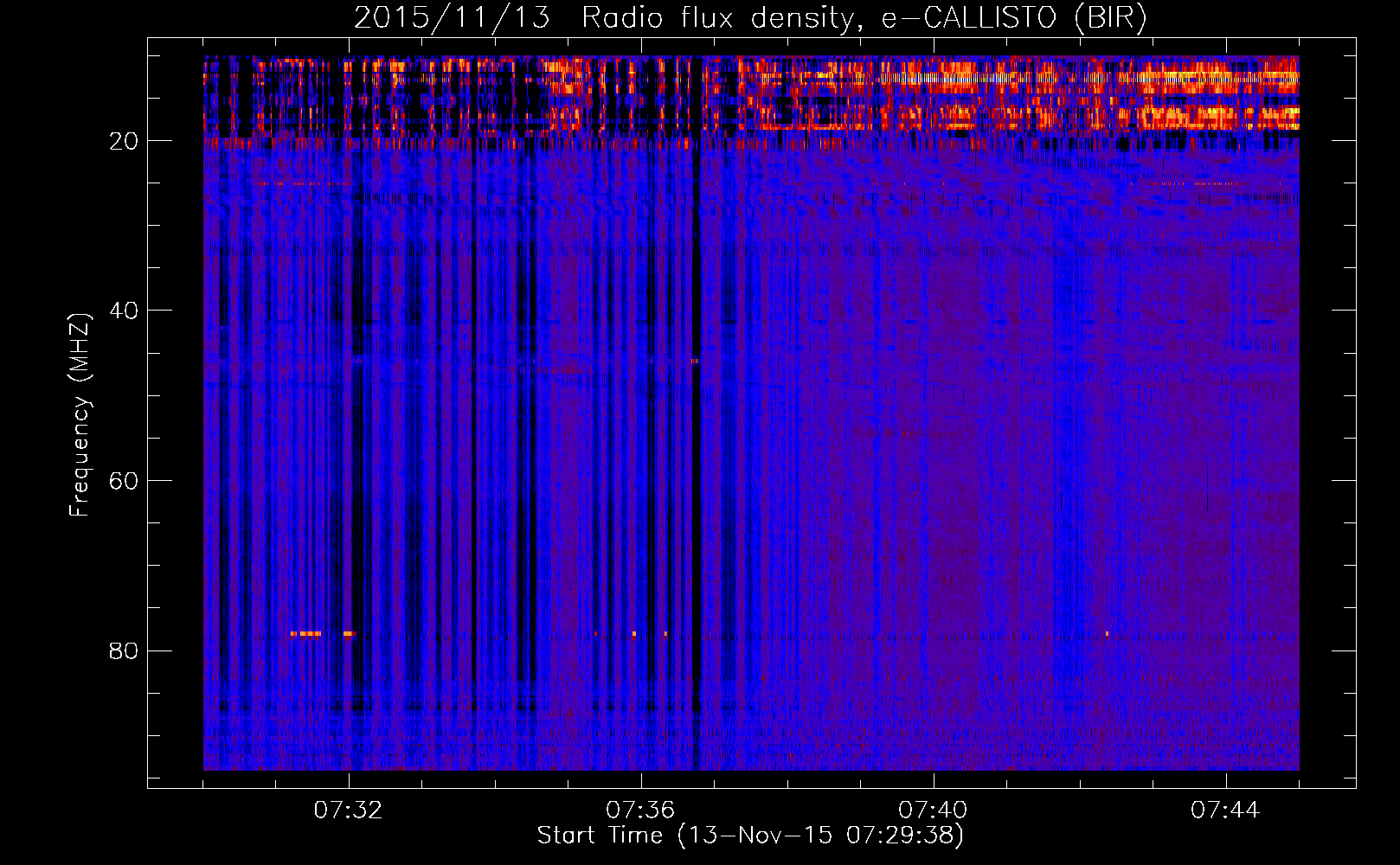Click the 'Start Time (13-Nov-15 07:29:38)' label
The height and width of the screenshot is (865, 1400).
point(750,836)
